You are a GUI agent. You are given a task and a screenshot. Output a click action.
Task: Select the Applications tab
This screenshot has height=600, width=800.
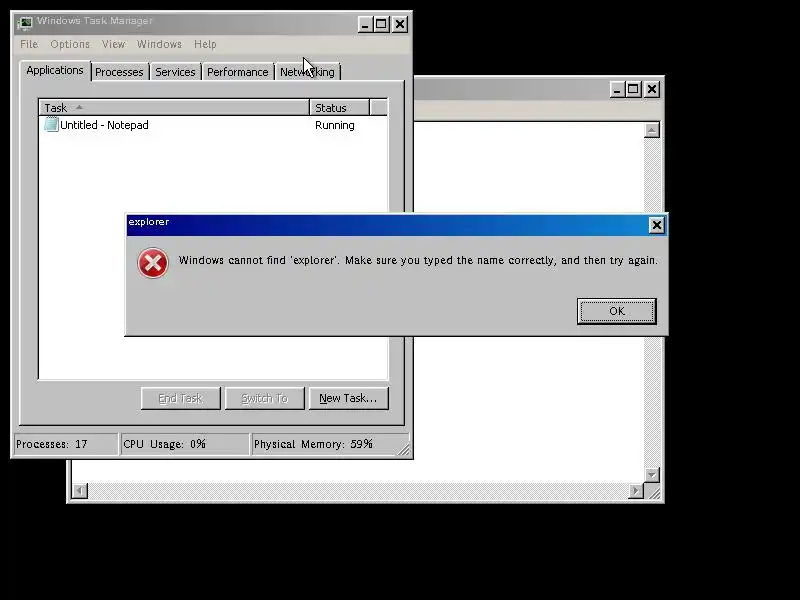click(55, 70)
